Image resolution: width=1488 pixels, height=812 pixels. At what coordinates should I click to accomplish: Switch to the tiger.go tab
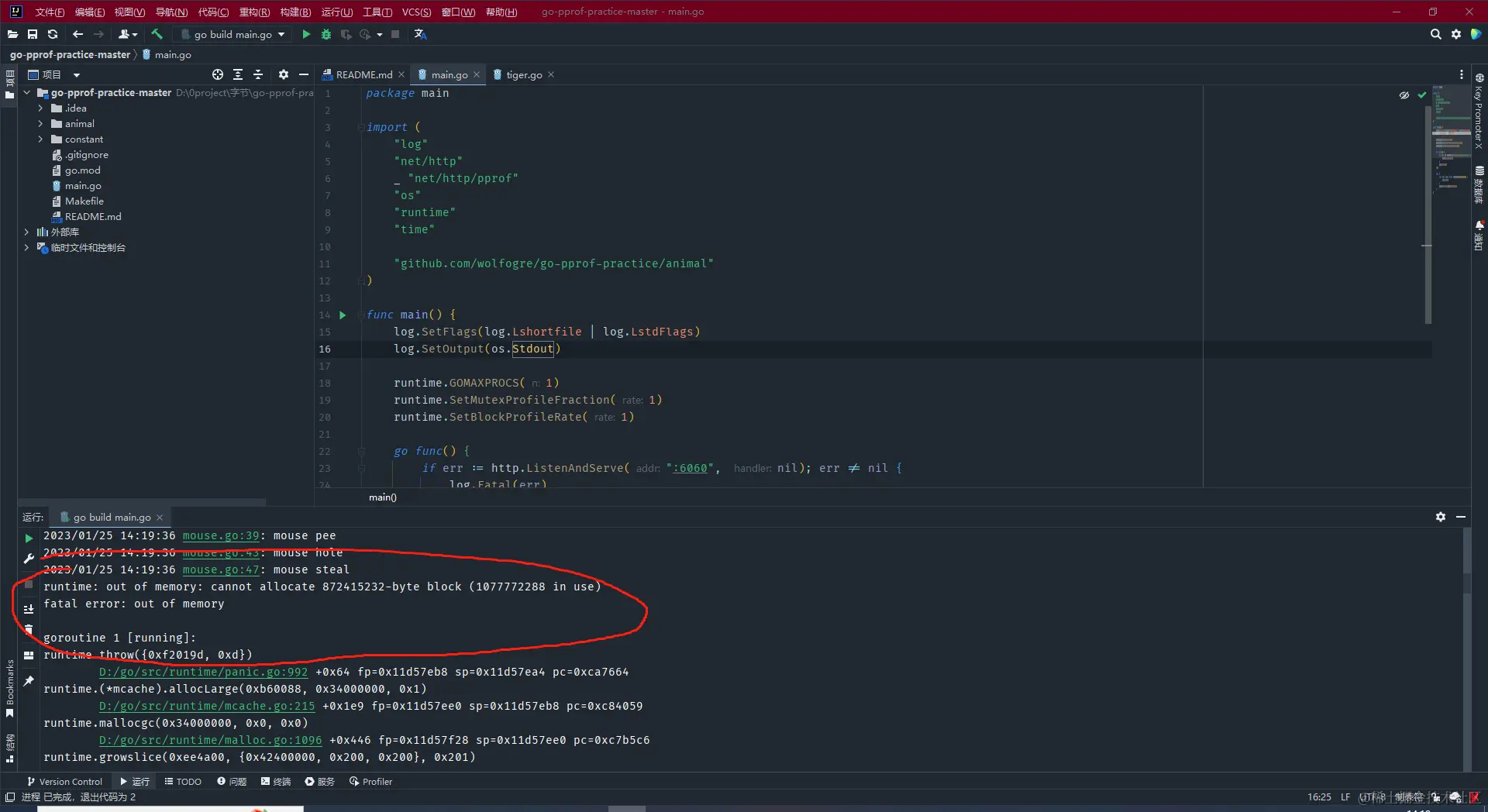(x=524, y=74)
